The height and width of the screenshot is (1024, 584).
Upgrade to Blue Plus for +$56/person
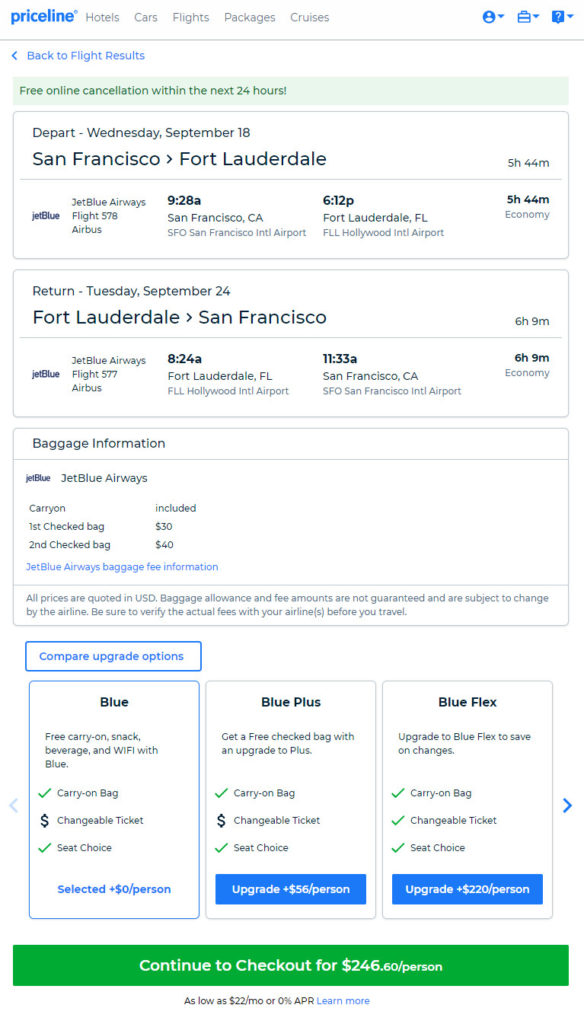291,889
